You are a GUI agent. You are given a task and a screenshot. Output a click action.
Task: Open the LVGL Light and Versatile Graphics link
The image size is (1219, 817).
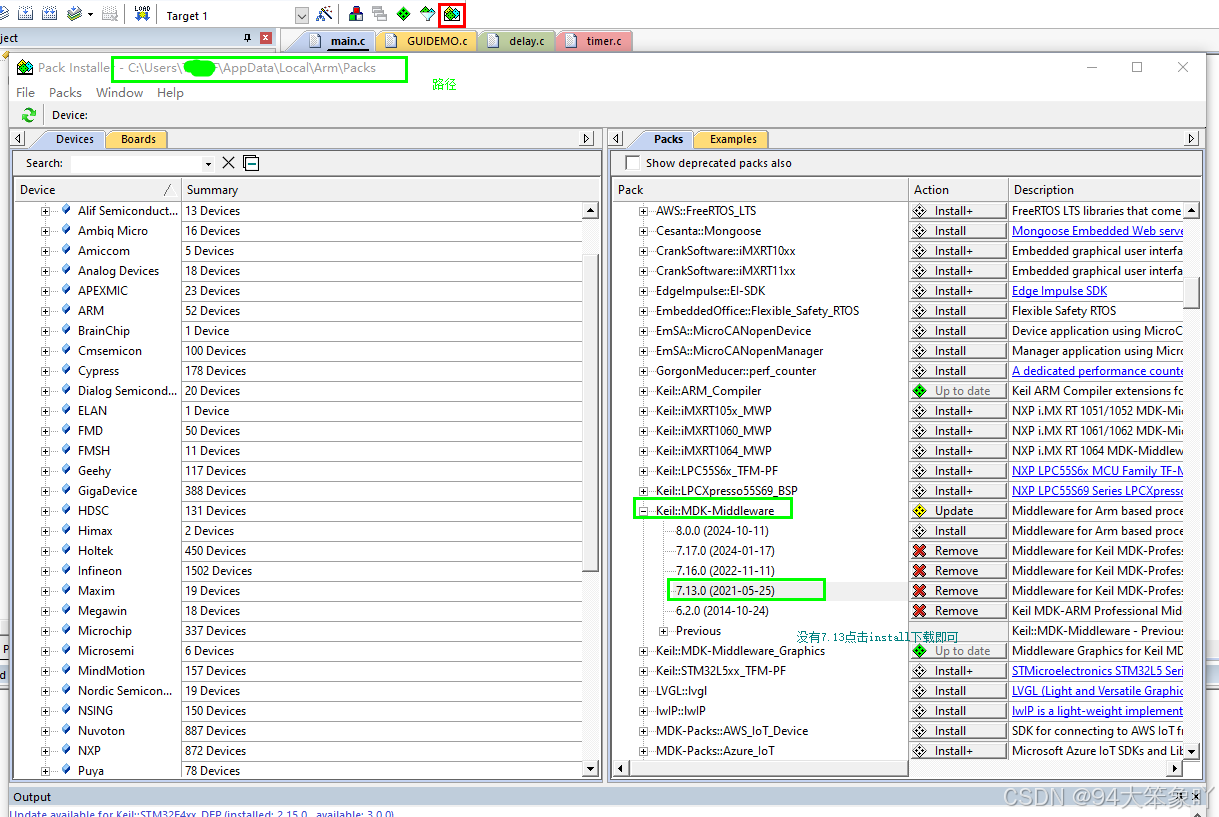point(1097,691)
